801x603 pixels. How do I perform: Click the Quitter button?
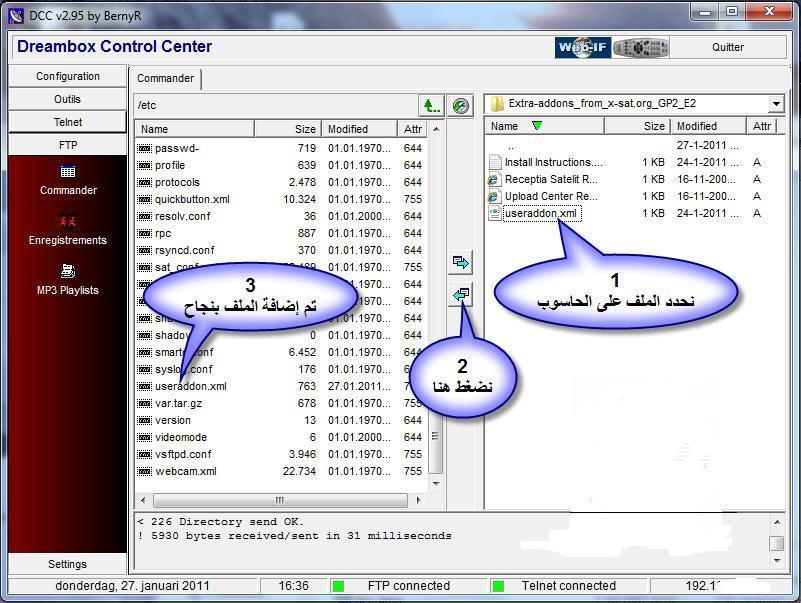click(728, 48)
